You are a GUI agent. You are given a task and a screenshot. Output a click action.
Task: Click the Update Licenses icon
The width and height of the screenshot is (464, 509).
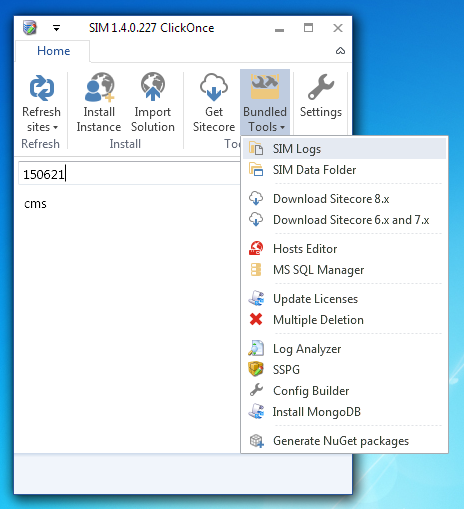coord(256,298)
